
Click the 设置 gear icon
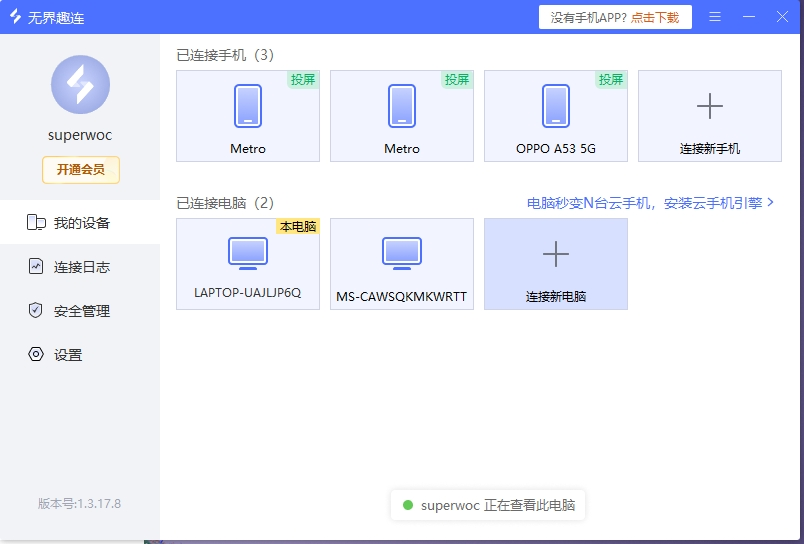(36, 354)
